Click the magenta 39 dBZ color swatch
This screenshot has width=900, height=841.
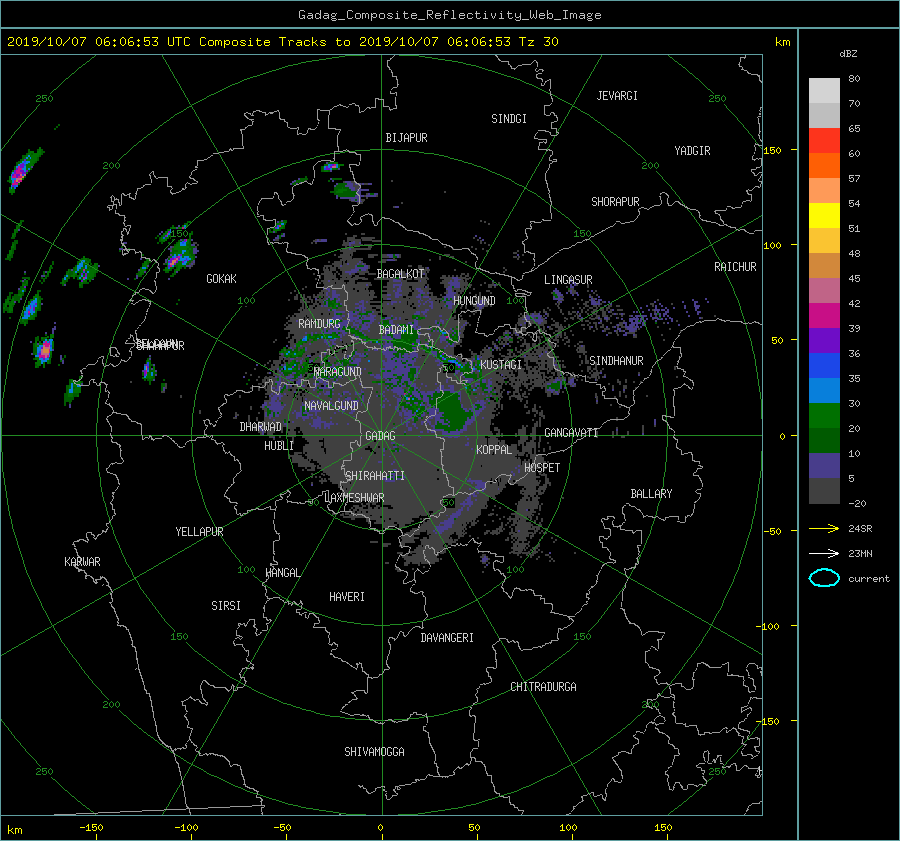824,315
